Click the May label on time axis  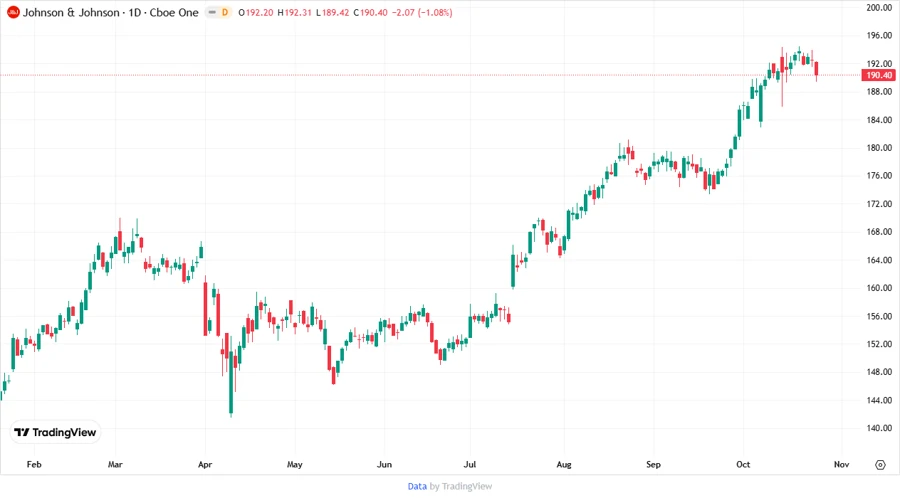tap(294, 464)
